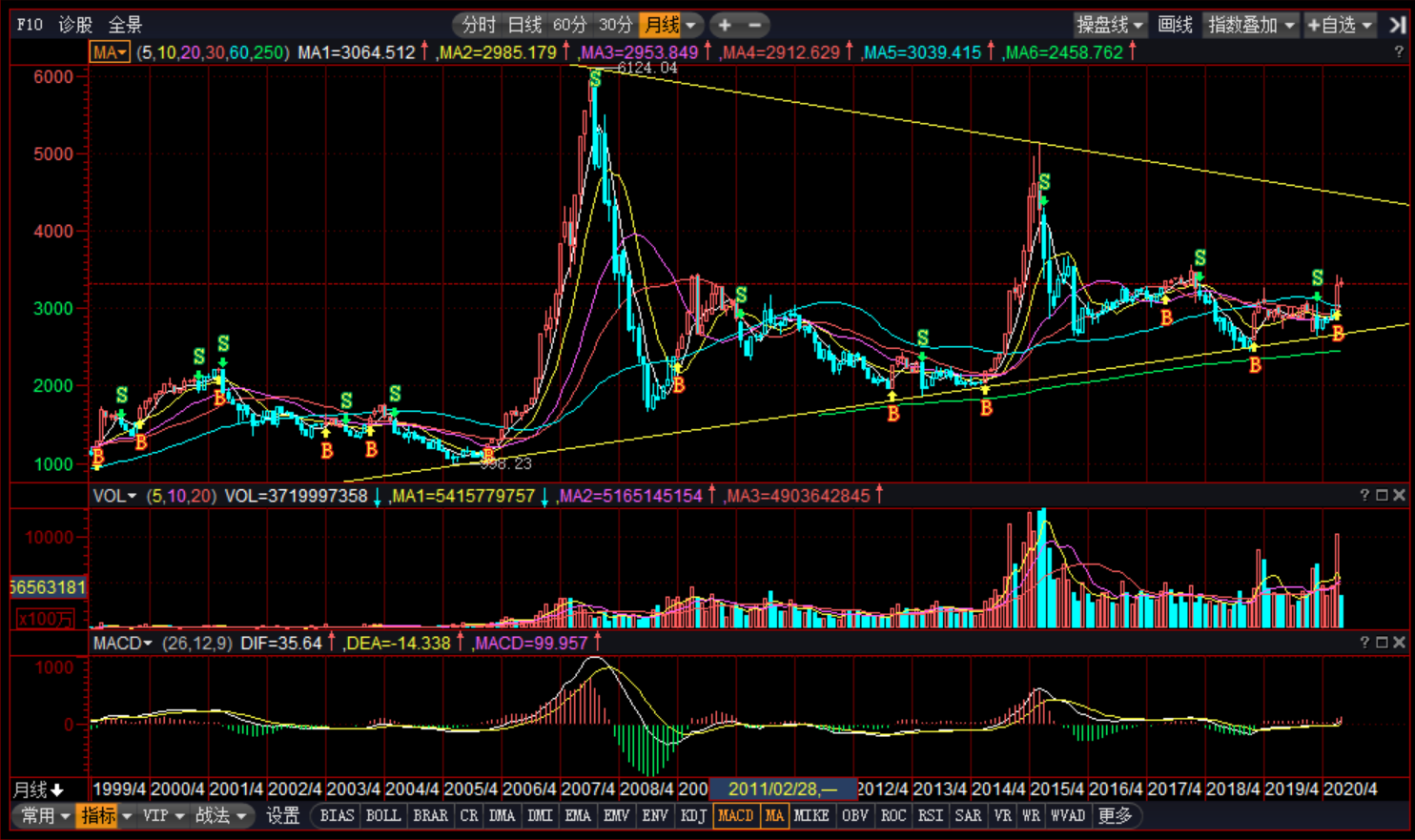Click the 月线 period down-arrow icon
This screenshot has height=840, width=1415.
tap(57, 789)
